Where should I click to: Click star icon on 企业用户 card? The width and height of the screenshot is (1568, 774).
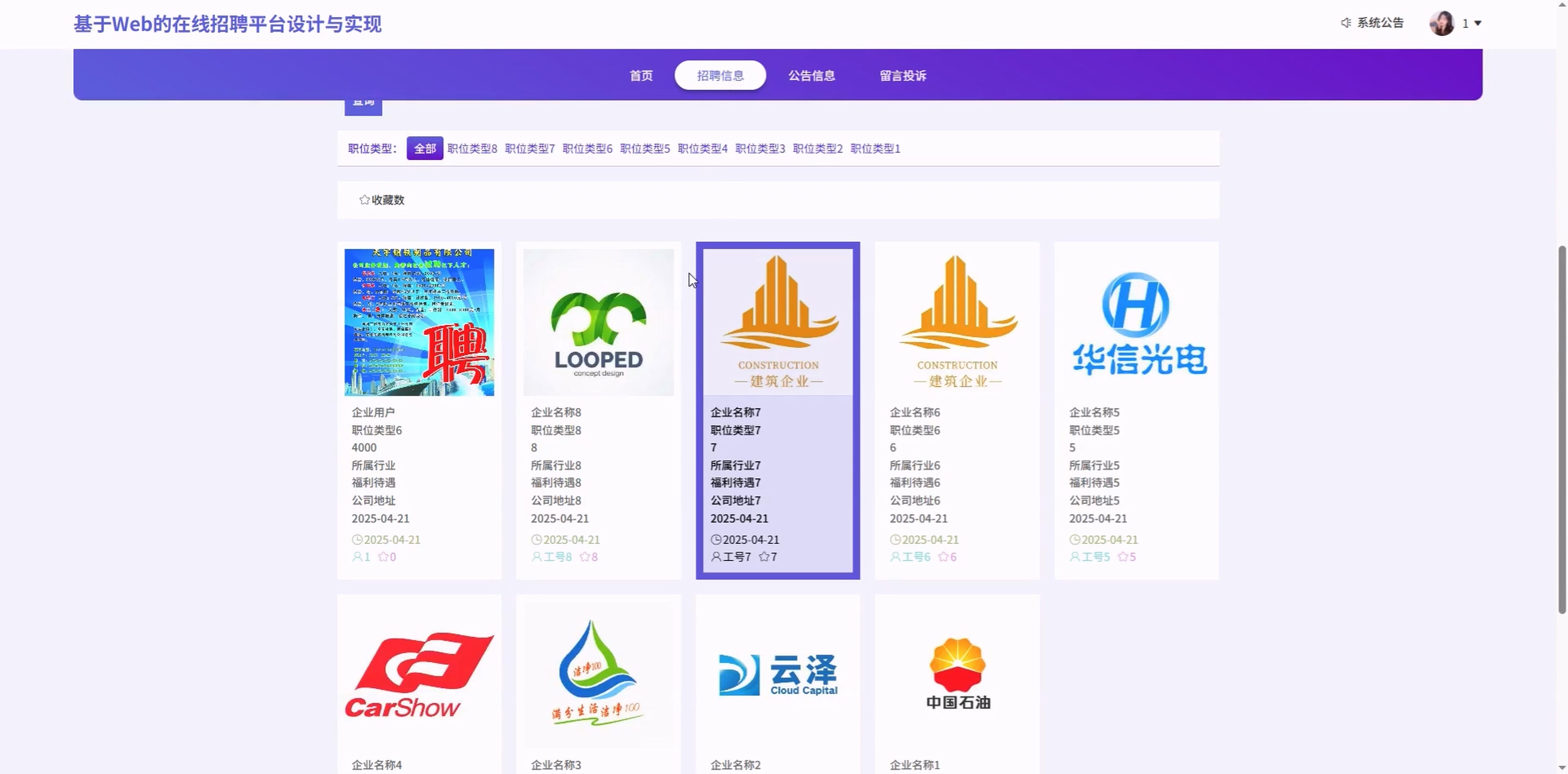(x=383, y=557)
